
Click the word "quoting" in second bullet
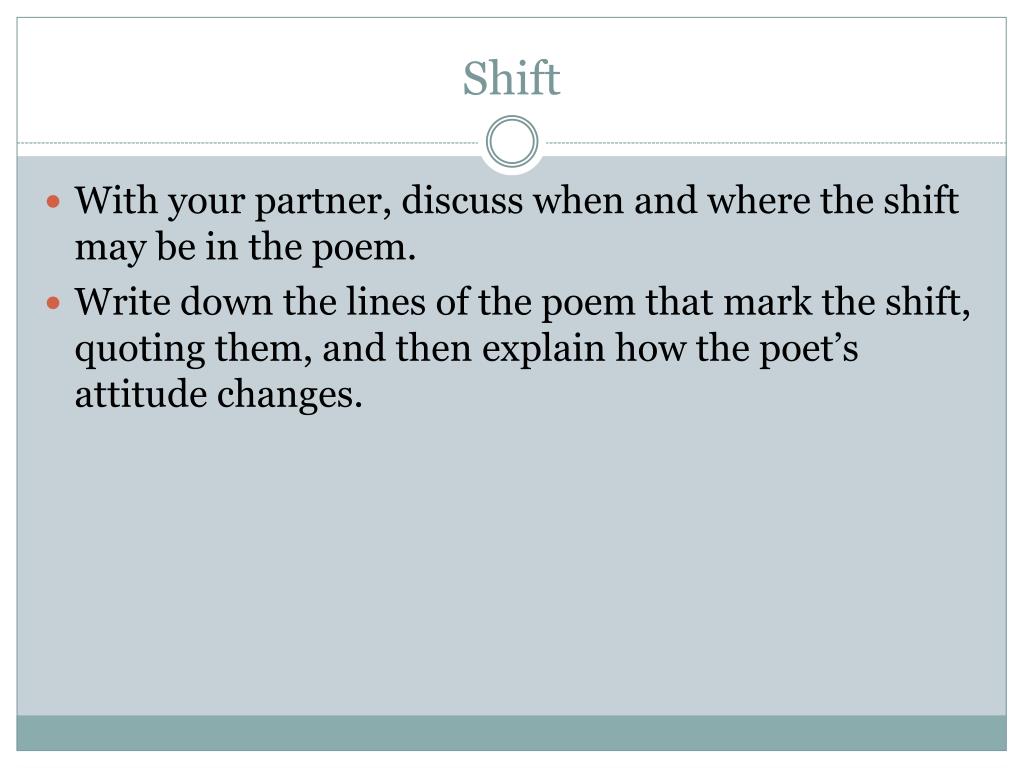pos(140,350)
